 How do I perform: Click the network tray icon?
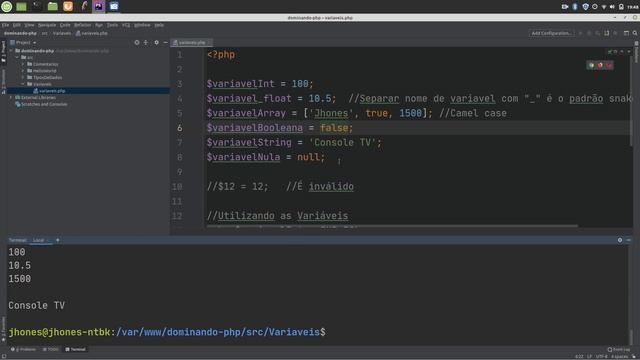click(x=604, y=7)
